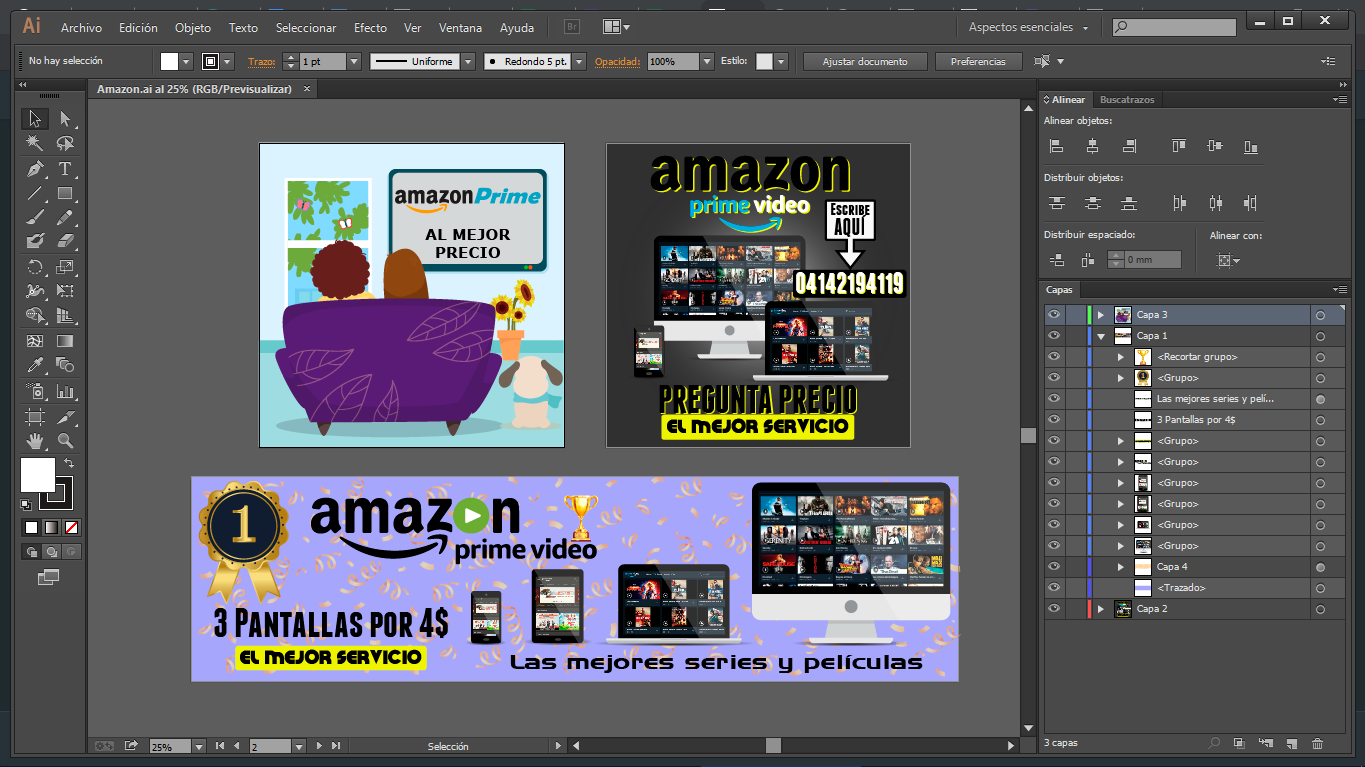
Task: Expand the Capa 4 sublayer
Action: click(1121, 567)
